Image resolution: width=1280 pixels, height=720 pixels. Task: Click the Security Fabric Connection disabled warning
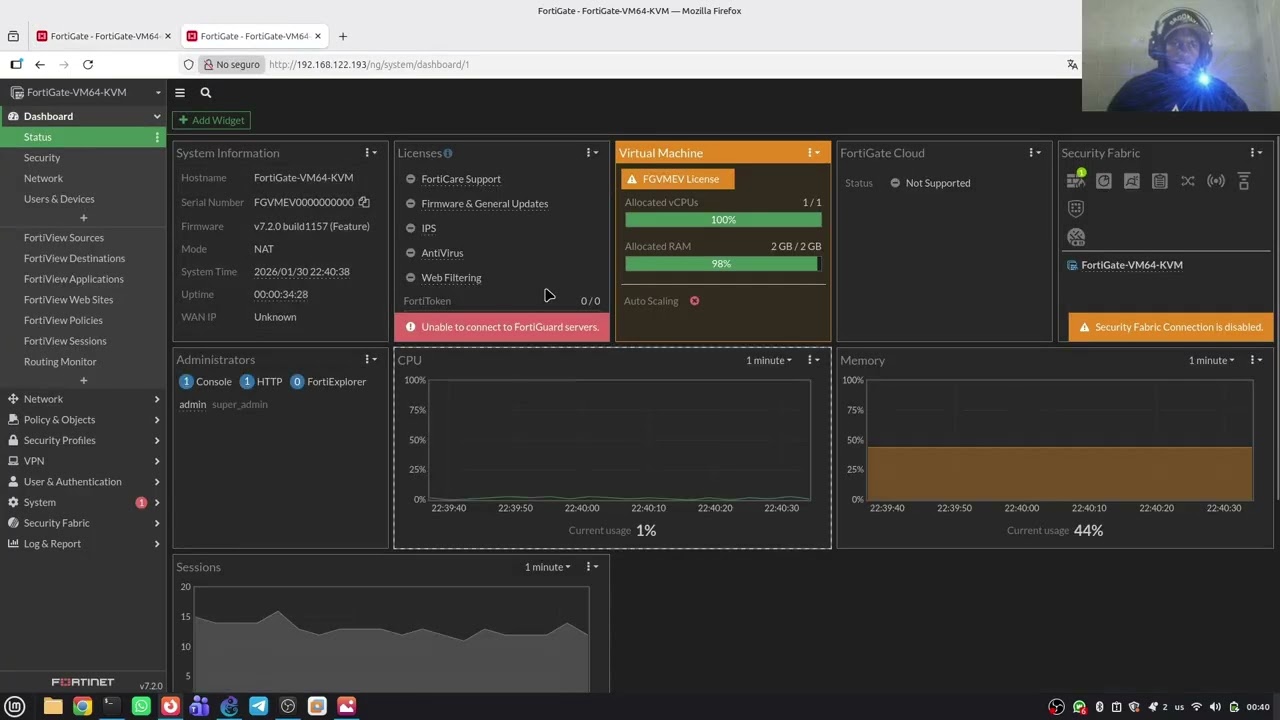(1171, 327)
